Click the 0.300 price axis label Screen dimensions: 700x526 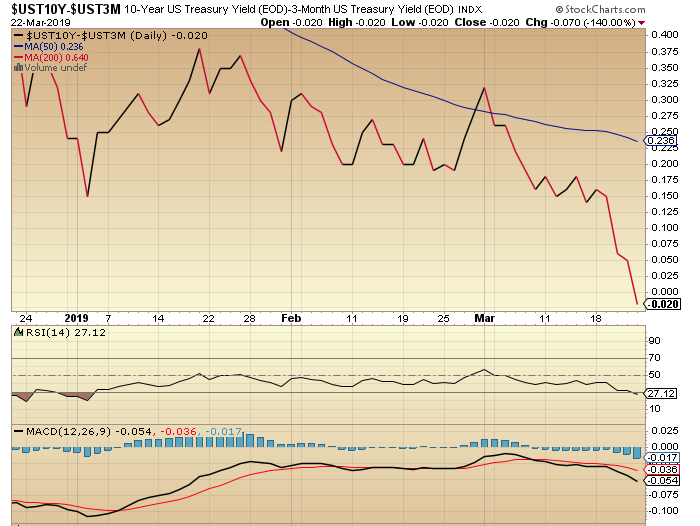point(665,100)
